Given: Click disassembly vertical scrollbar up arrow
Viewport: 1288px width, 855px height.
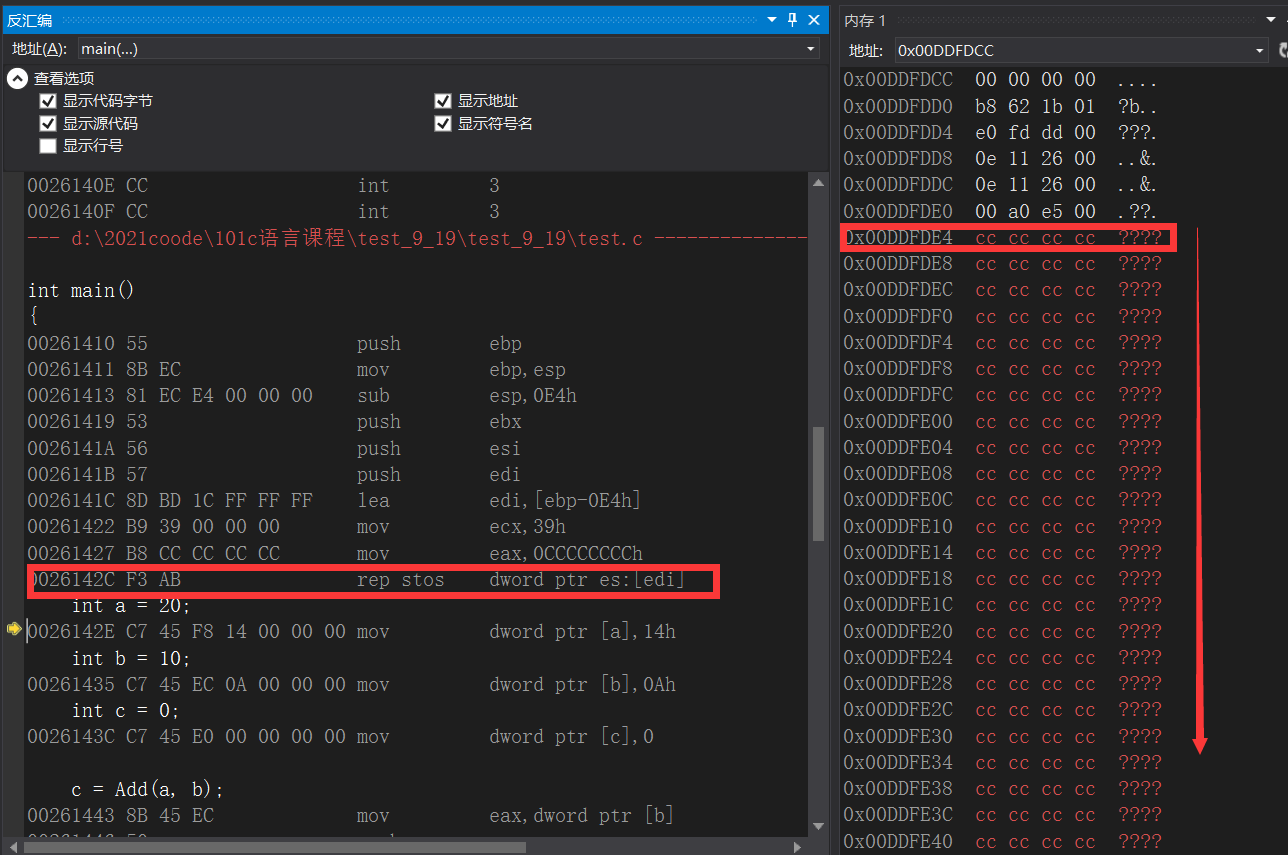Looking at the screenshot, I should 818,183.
